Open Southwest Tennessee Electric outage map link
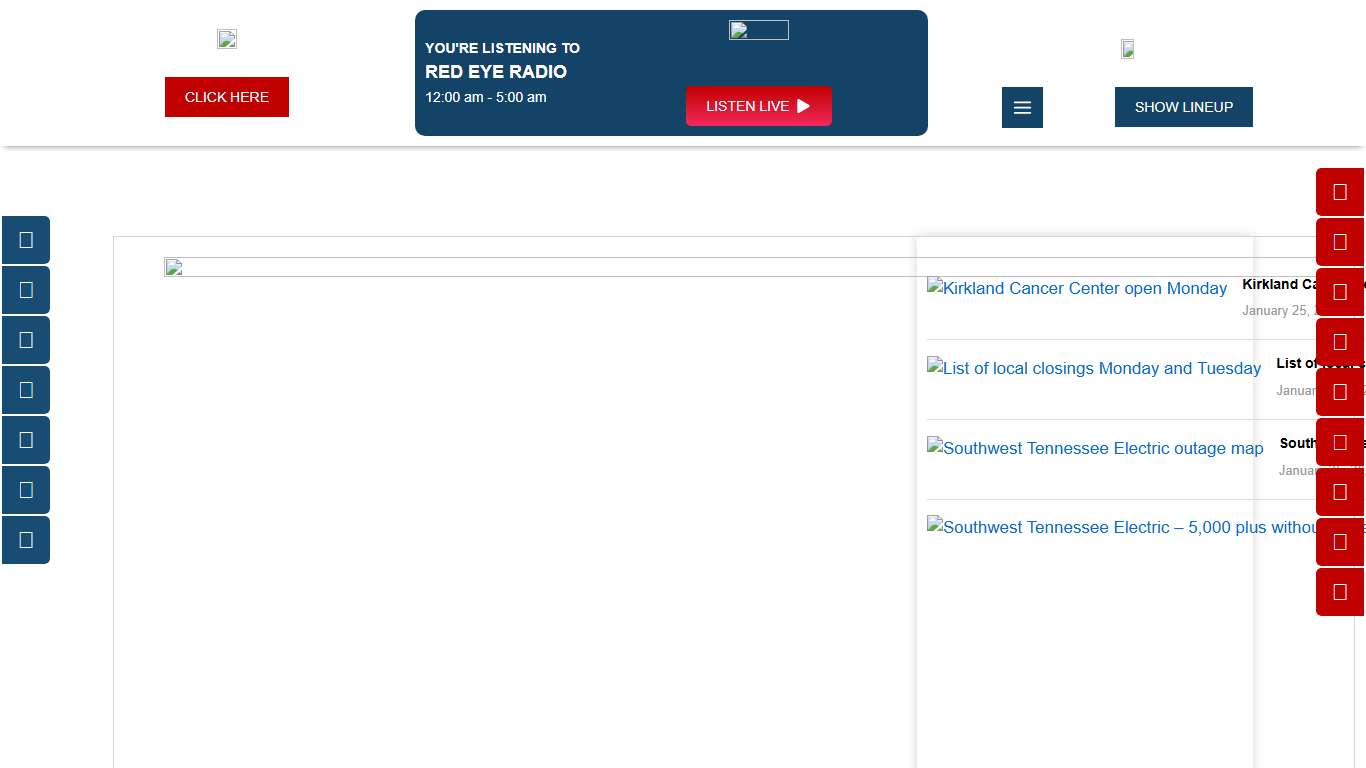The height and width of the screenshot is (768, 1366). tap(1095, 448)
